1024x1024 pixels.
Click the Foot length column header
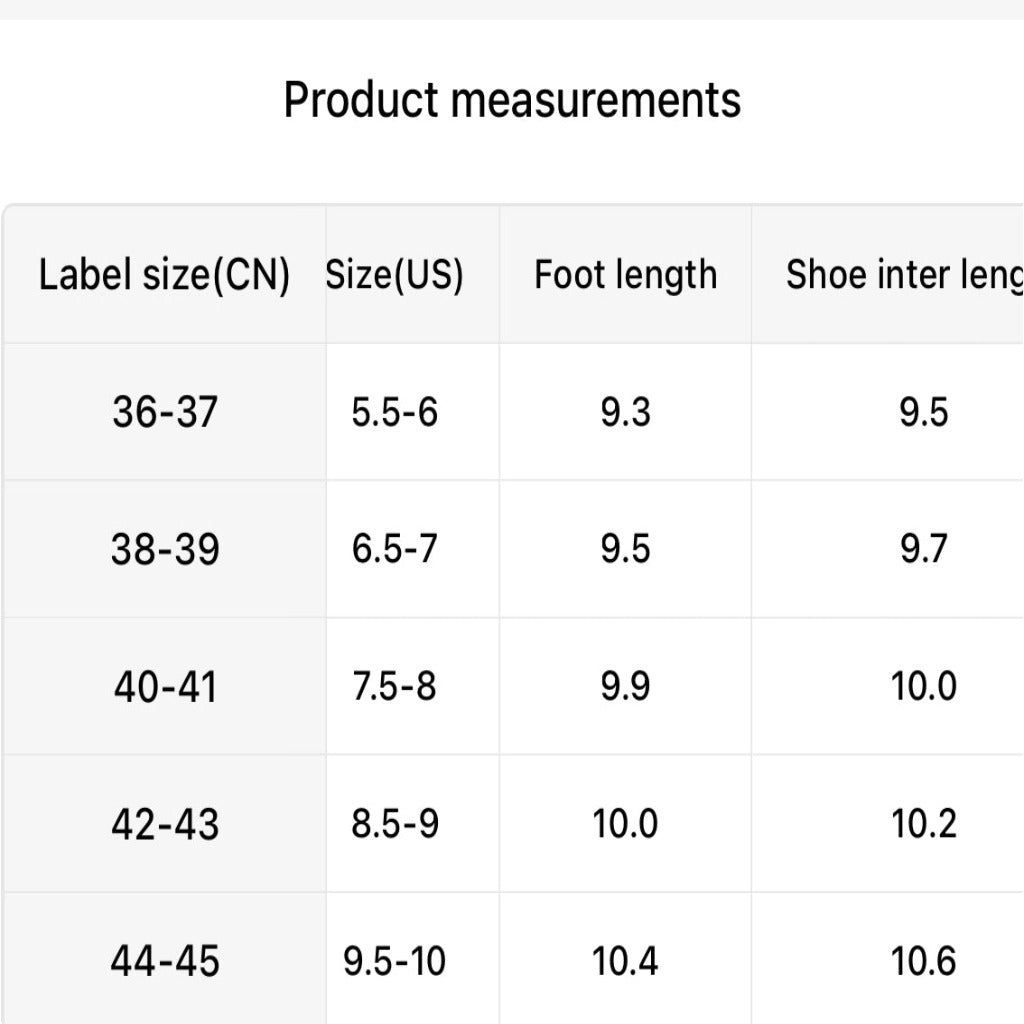tap(626, 274)
